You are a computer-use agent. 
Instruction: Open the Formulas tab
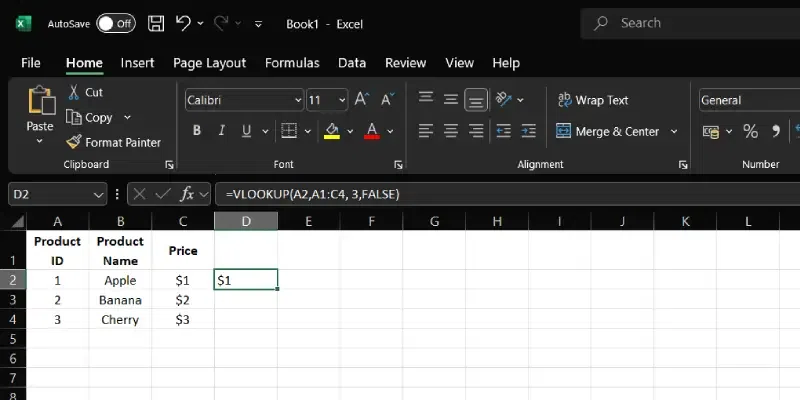coord(292,63)
